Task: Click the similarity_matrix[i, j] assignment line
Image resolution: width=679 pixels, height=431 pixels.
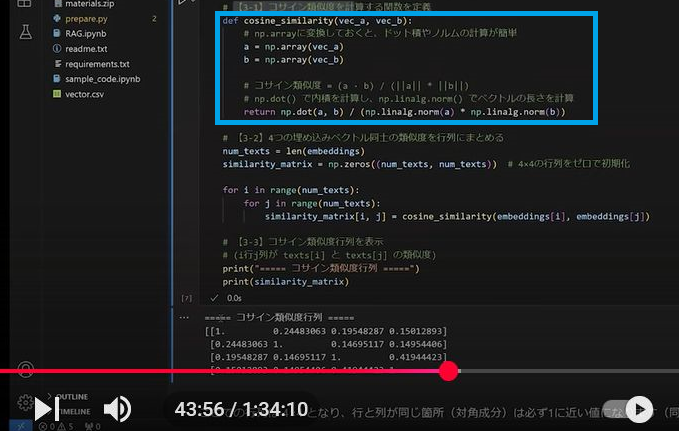Action: (x=457, y=216)
